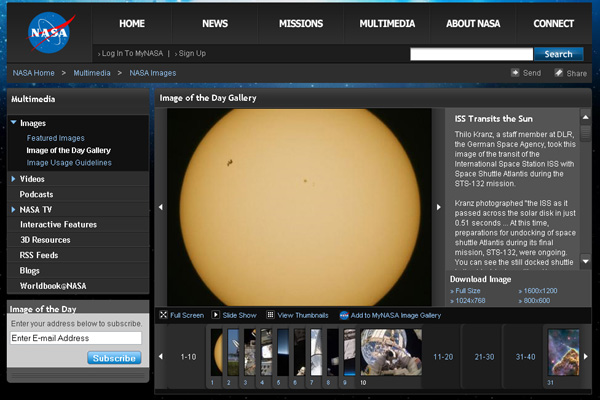The width and height of the screenshot is (600, 400).
Task: Open the MISSIONS menu
Action: (301, 24)
